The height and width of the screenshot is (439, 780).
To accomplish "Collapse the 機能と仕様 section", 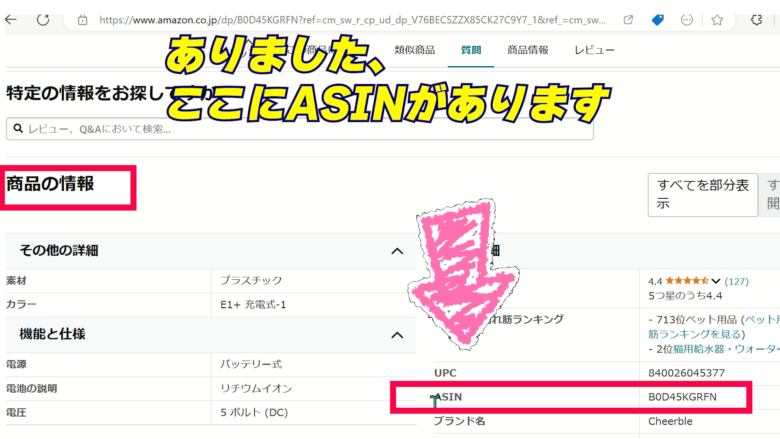I will [x=397, y=334].
